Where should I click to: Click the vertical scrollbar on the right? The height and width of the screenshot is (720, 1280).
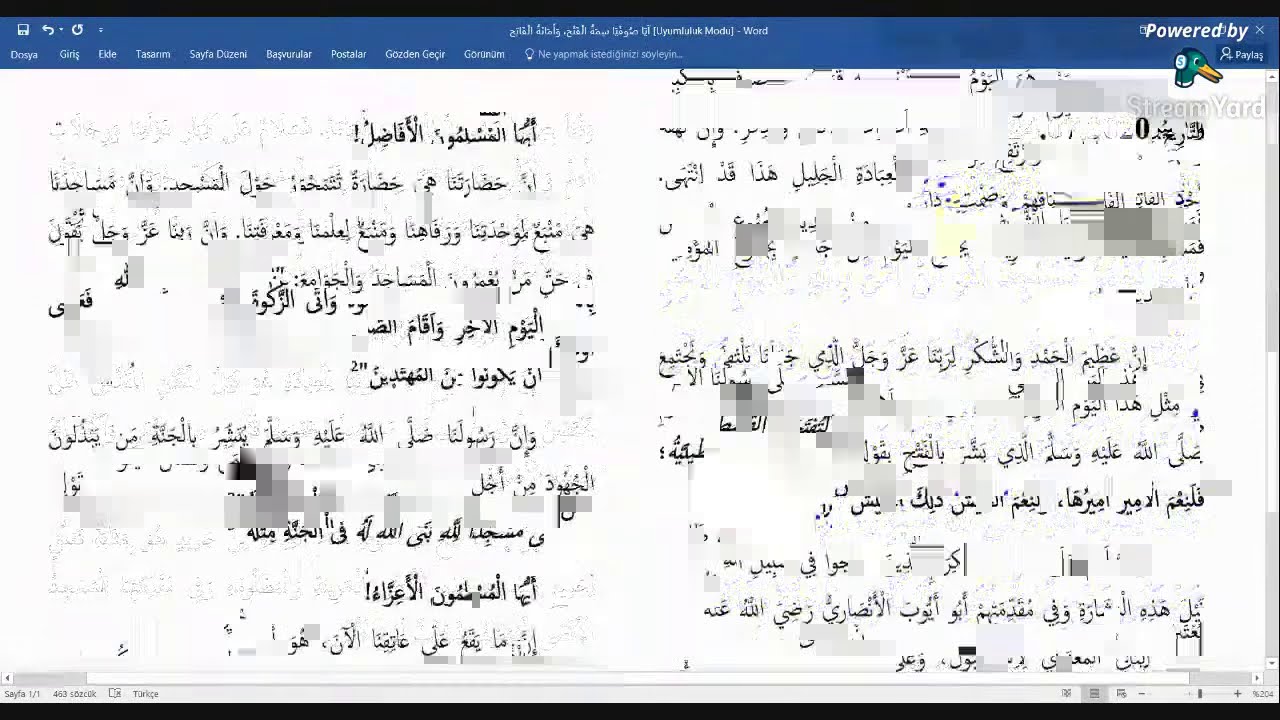[x=1273, y=372]
